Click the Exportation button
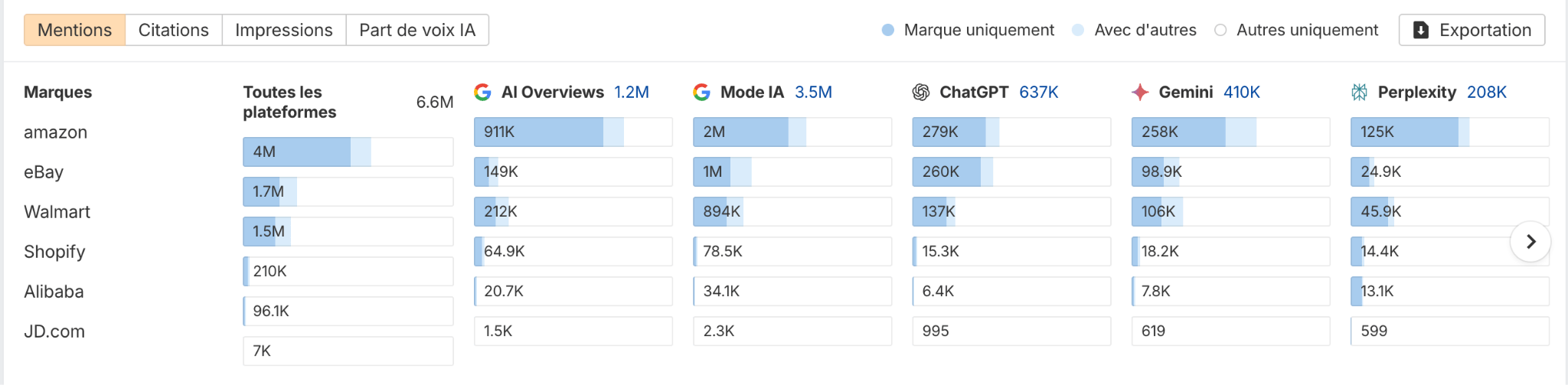This screenshot has height=385, width=1568. (x=1472, y=30)
